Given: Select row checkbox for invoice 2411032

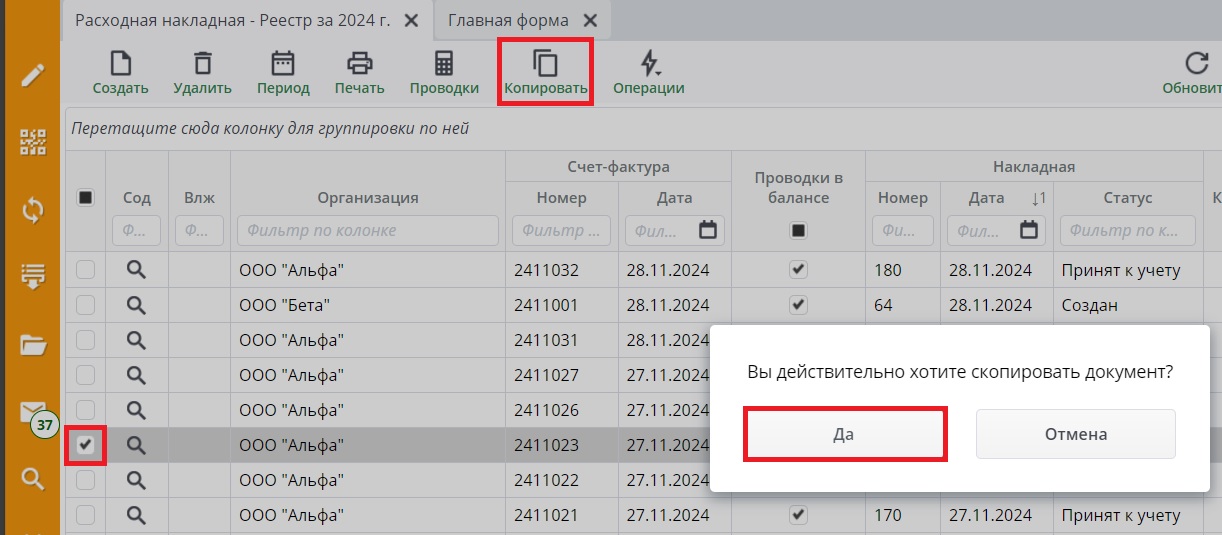Looking at the screenshot, I should (86, 270).
